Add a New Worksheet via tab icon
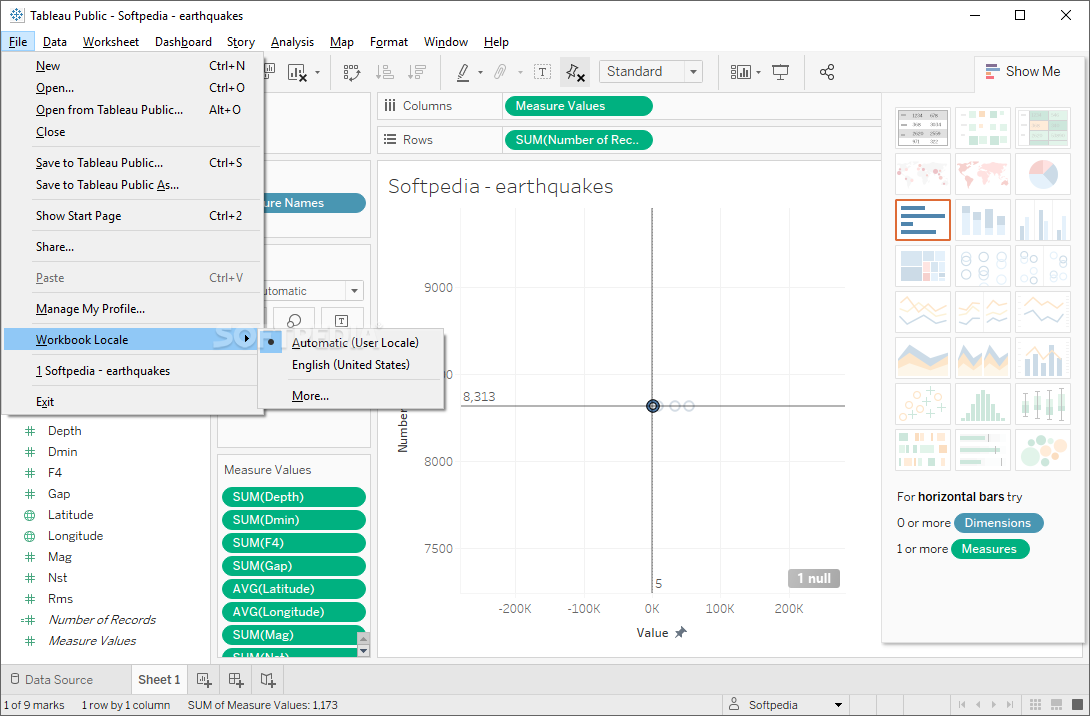This screenshot has width=1090, height=716. pos(204,680)
